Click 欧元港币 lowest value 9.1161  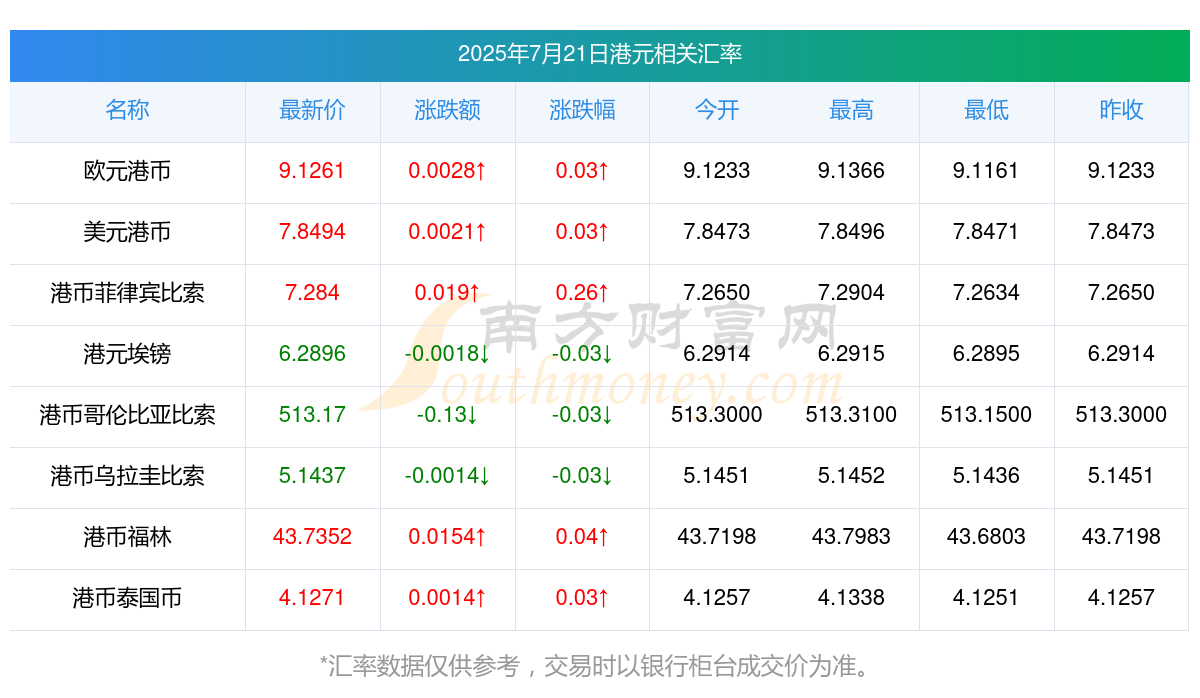(x=986, y=171)
